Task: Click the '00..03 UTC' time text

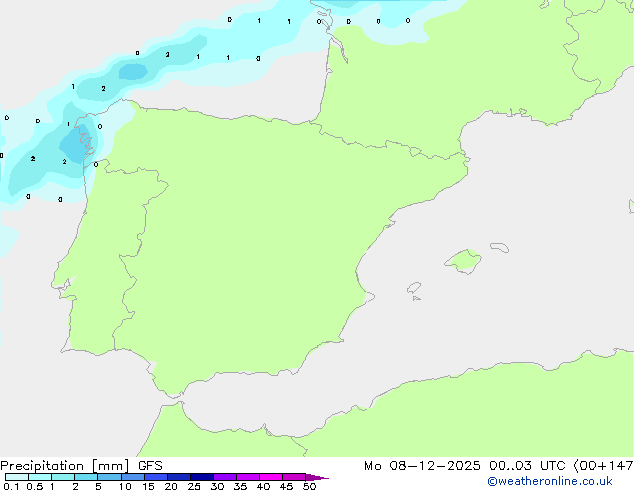Action: pyautogui.click(x=527, y=466)
